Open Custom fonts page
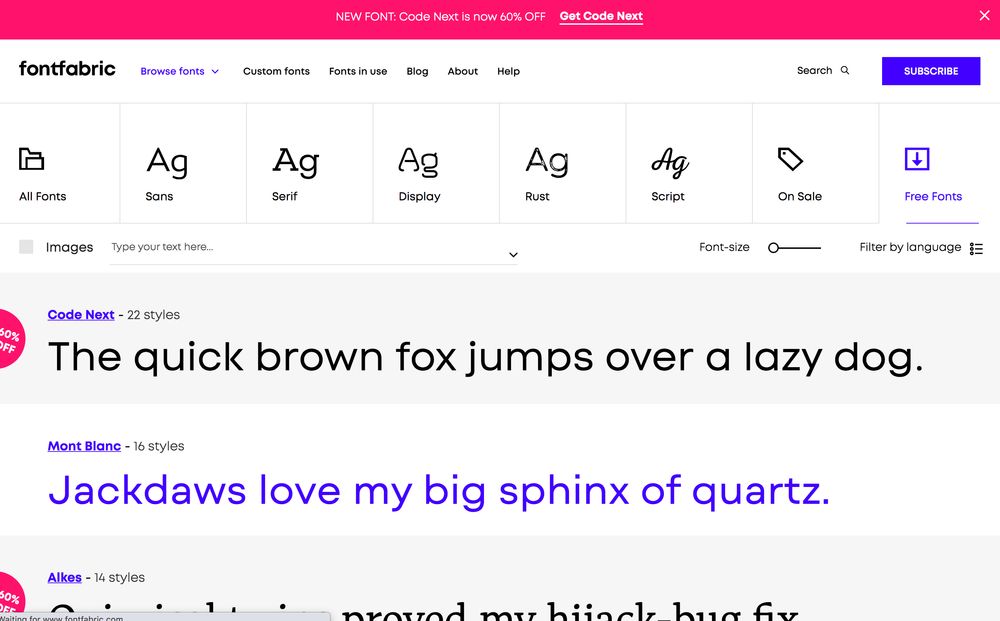 tap(276, 71)
